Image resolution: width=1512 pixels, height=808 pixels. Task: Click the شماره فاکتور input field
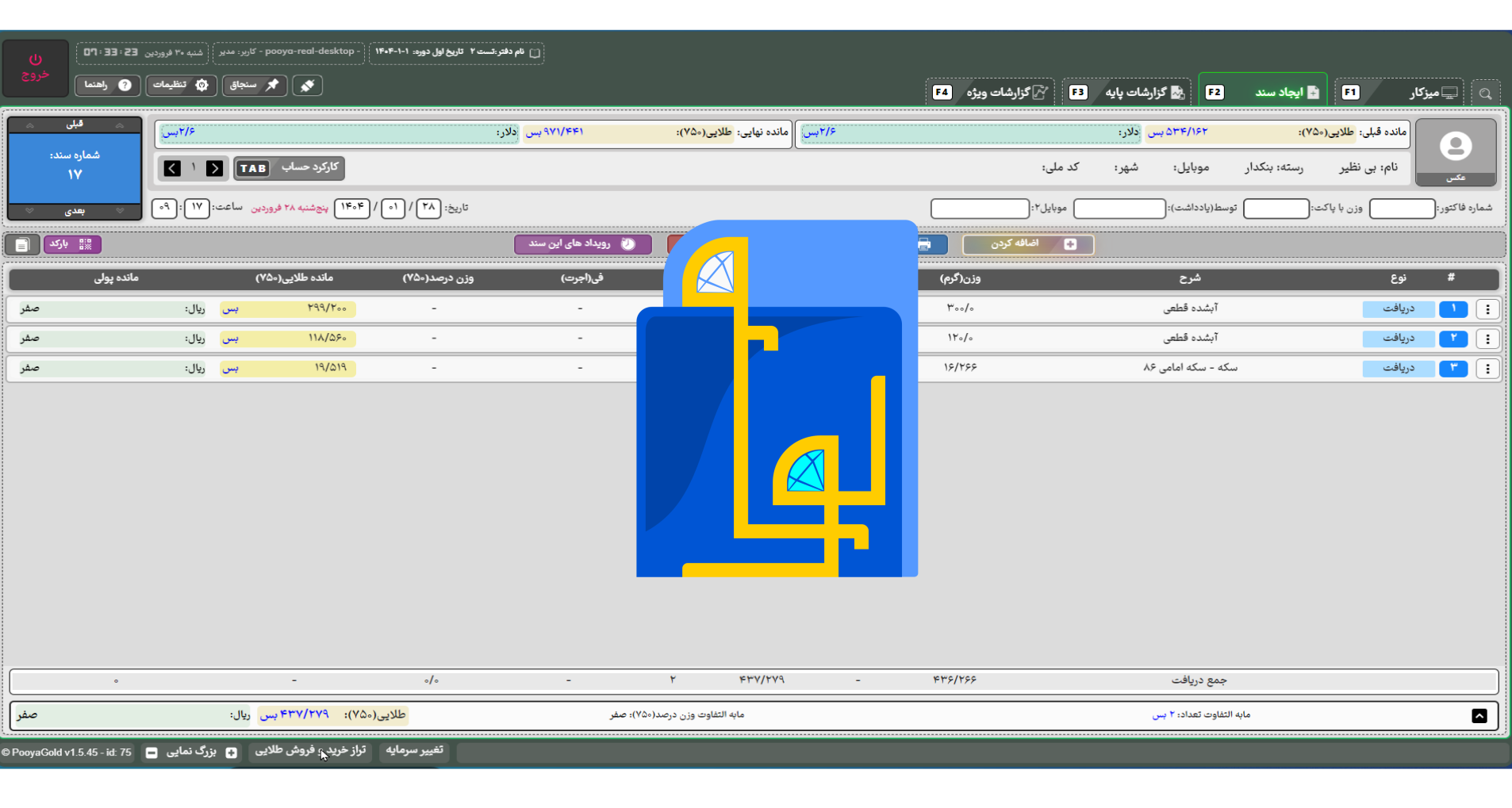click(x=1402, y=209)
